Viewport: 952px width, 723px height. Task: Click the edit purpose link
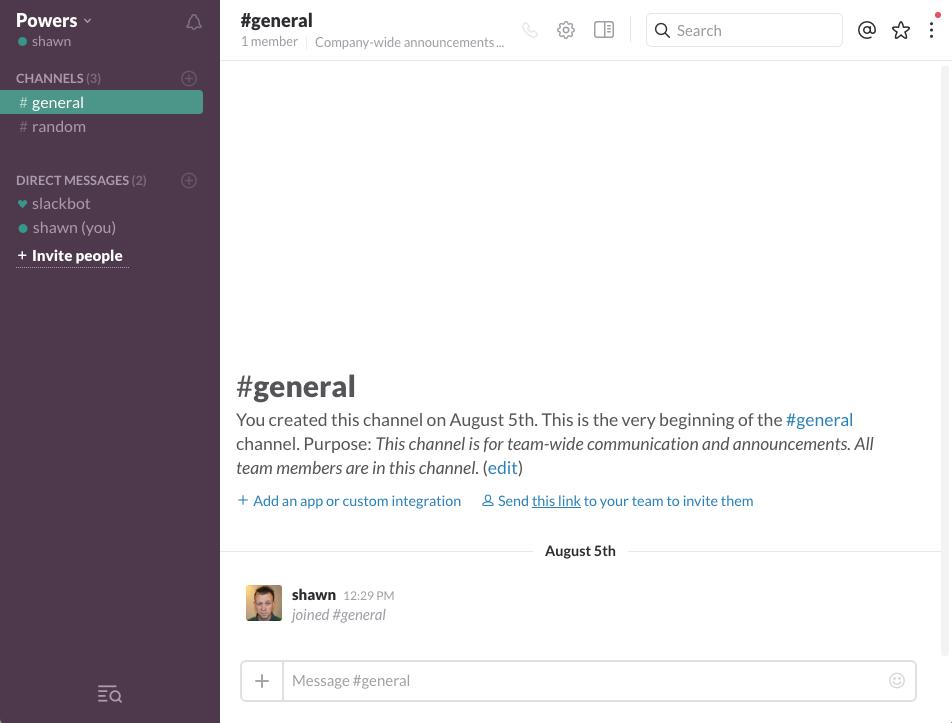(x=503, y=468)
